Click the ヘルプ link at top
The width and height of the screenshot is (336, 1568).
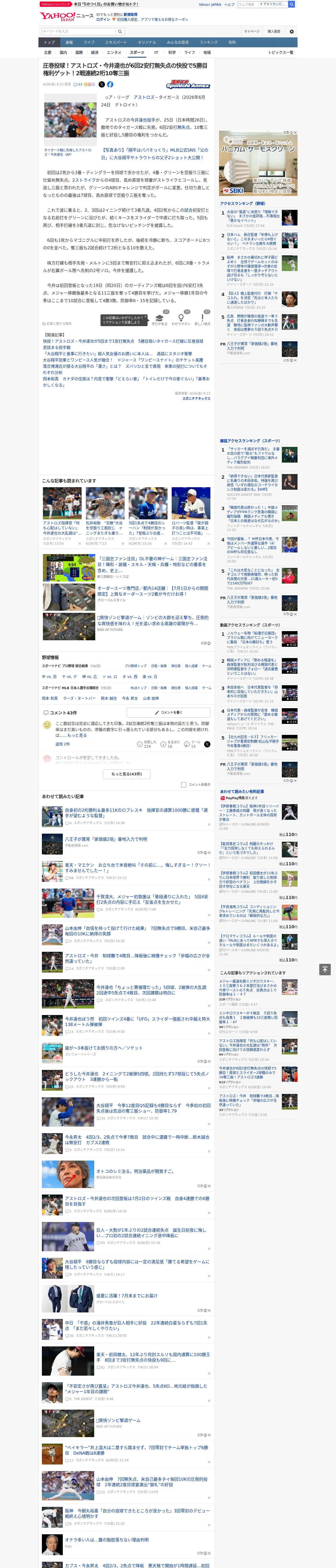click(229, 4)
